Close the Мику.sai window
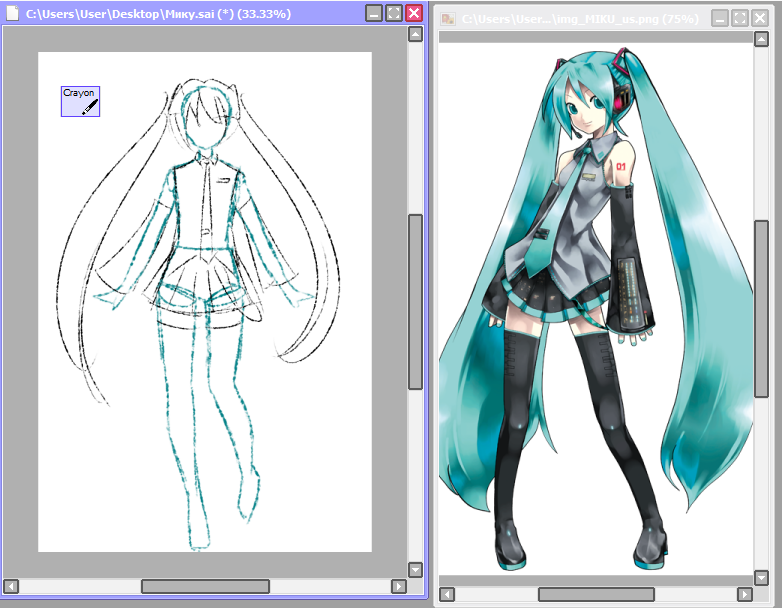The image size is (782, 608). click(414, 13)
